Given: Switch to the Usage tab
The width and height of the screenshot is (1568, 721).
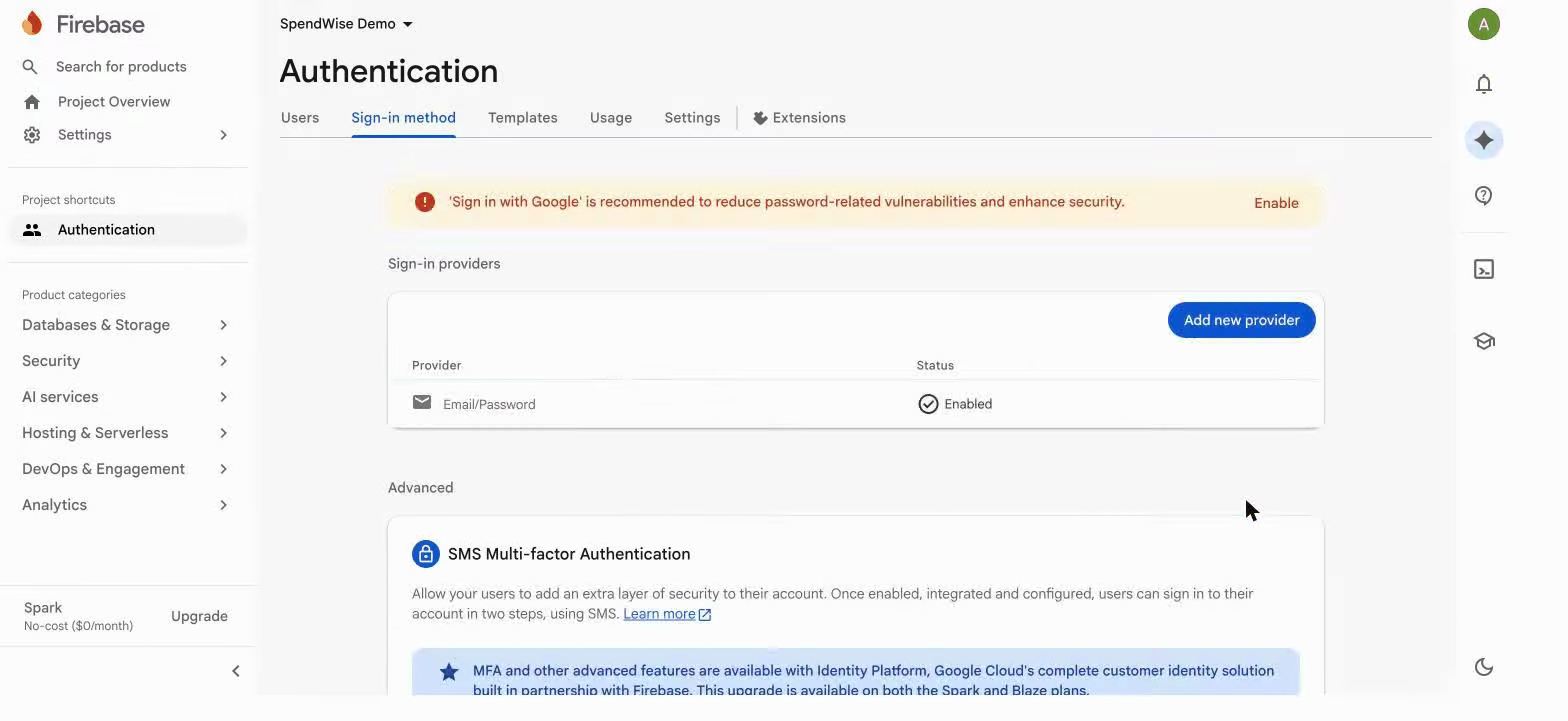Looking at the screenshot, I should click(x=611, y=118).
